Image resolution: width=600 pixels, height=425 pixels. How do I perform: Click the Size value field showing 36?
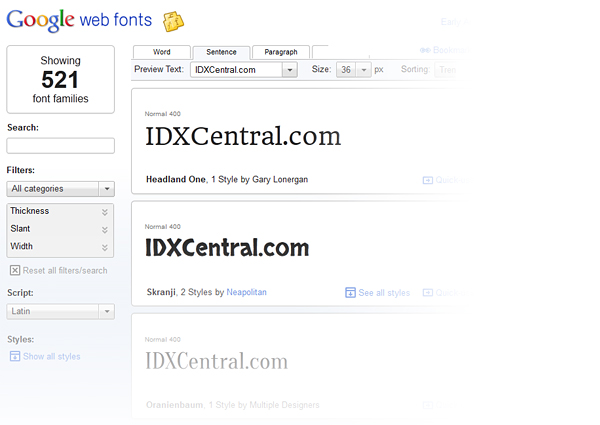point(346,70)
